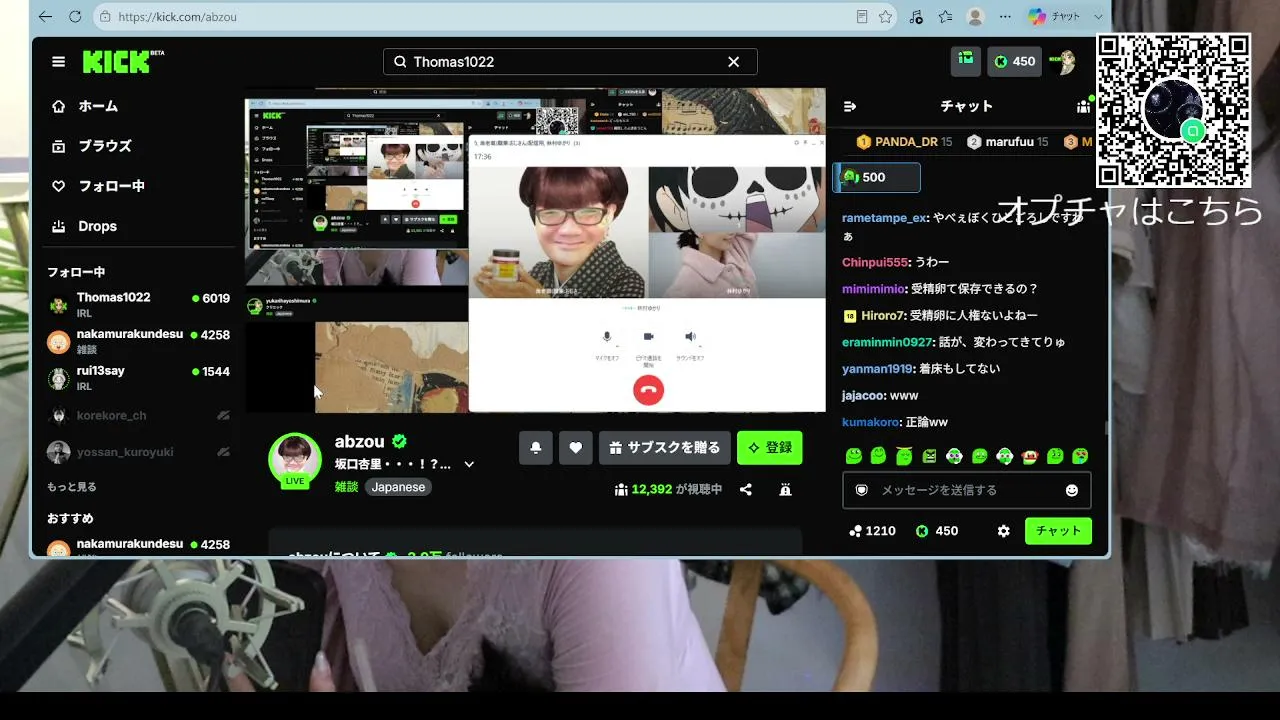Click the Thomas1022 search field

click(x=570, y=62)
